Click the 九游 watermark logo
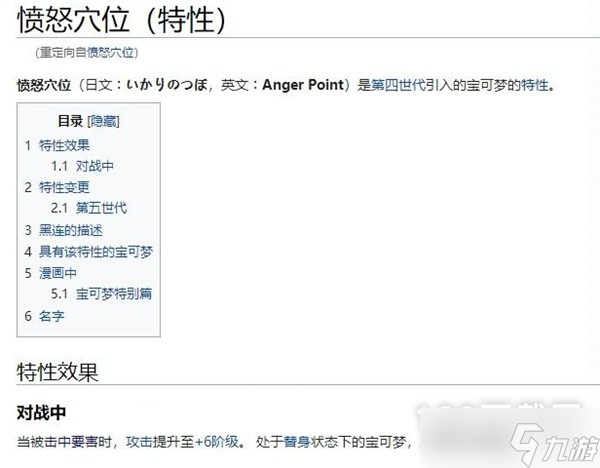 point(555,444)
